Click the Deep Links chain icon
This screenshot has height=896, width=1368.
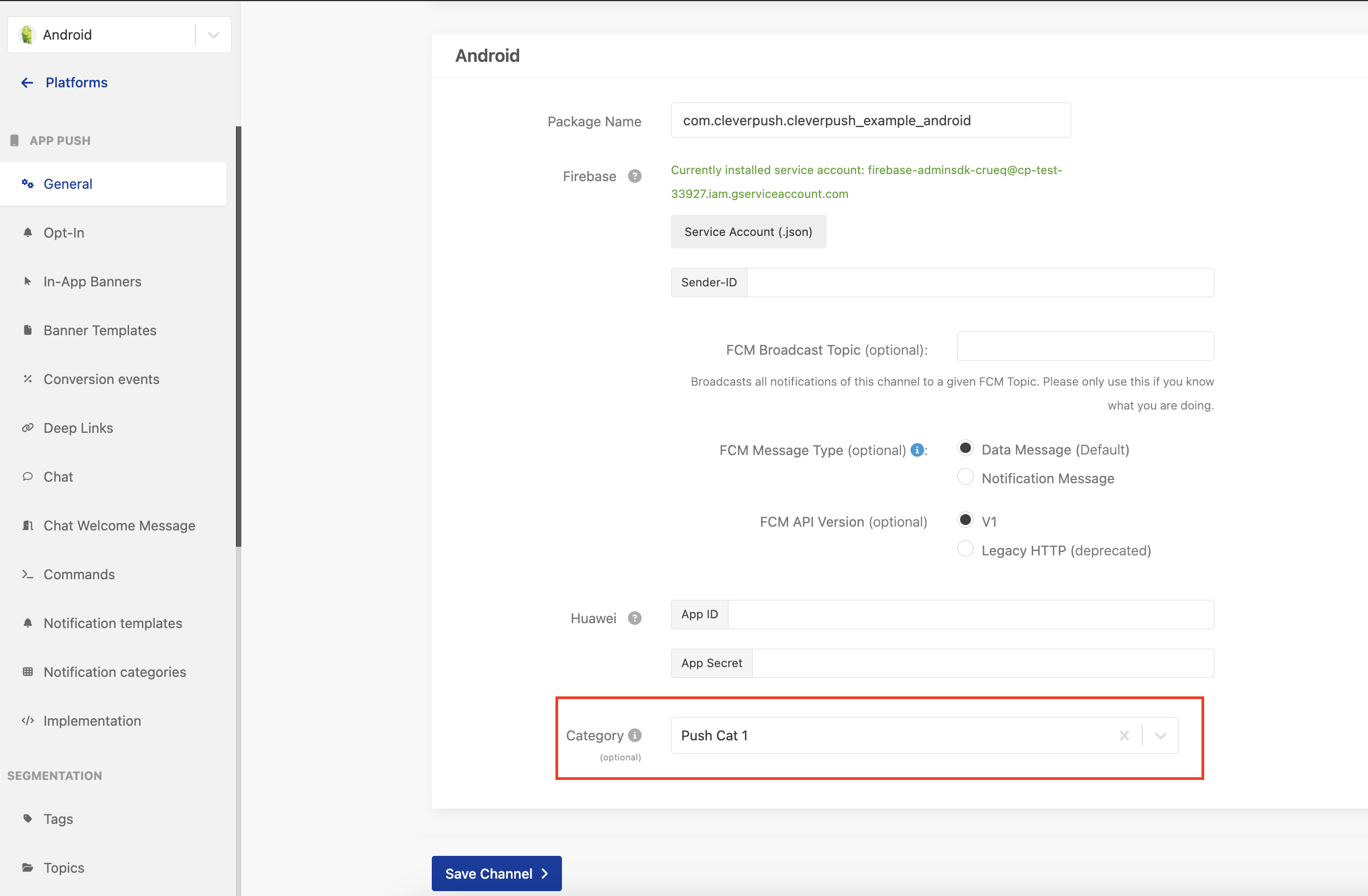click(x=28, y=427)
